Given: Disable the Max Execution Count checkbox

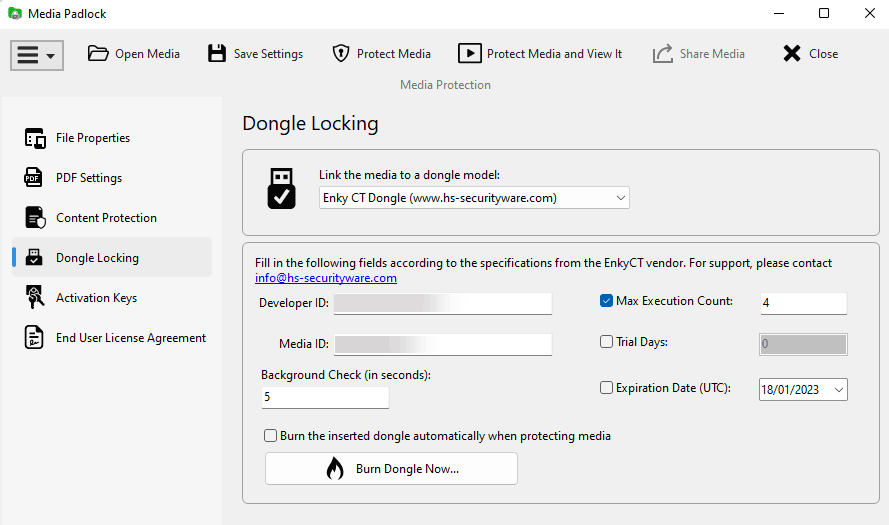Looking at the screenshot, I should click(x=606, y=300).
